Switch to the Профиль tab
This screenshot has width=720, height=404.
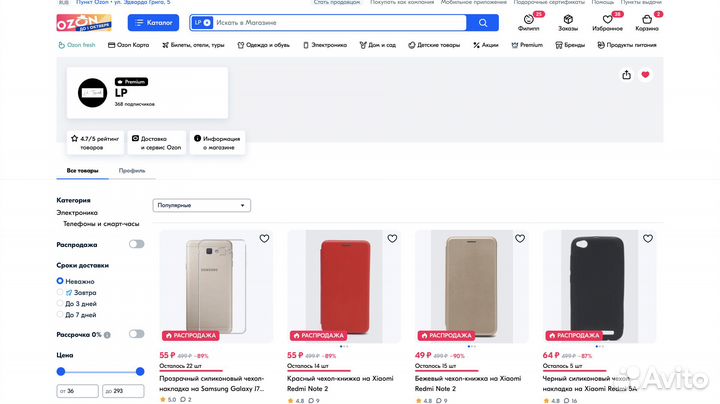[x=132, y=171]
